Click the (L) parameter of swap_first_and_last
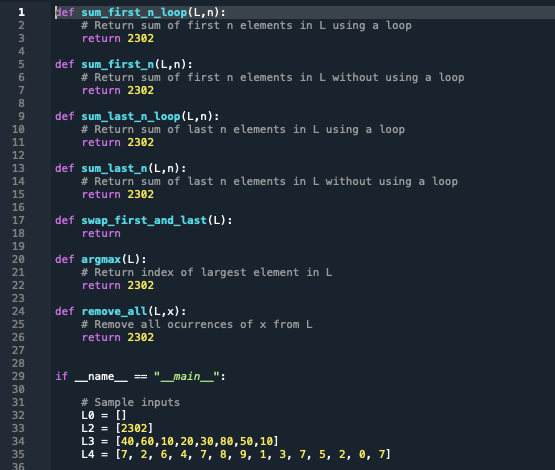The height and width of the screenshot is (470, 555). (x=217, y=220)
